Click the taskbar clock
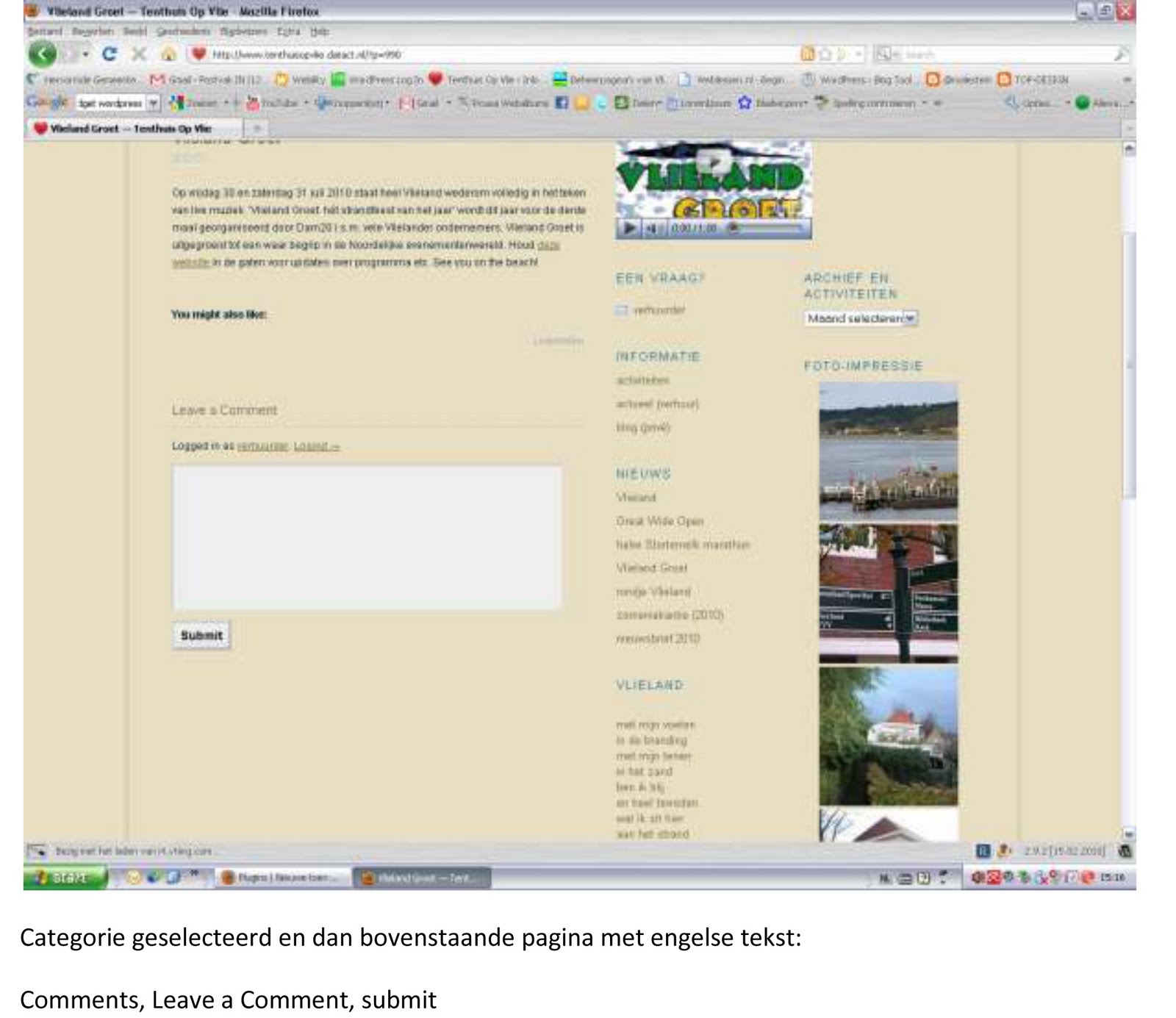The height and width of the screenshot is (1018, 1176). click(x=1114, y=877)
